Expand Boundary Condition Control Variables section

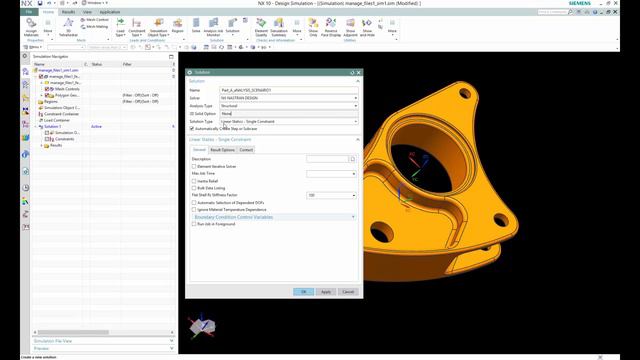coord(273,217)
